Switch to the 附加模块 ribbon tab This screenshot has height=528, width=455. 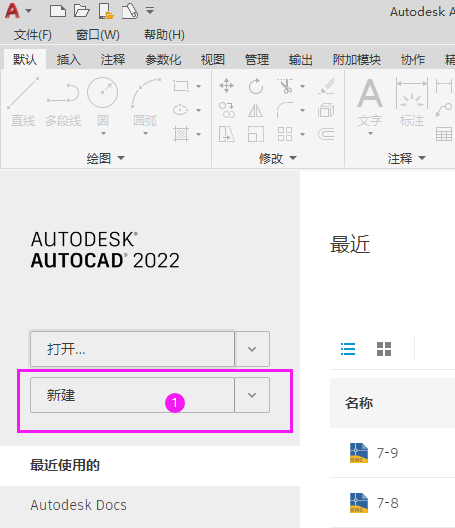tap(357, 60)
